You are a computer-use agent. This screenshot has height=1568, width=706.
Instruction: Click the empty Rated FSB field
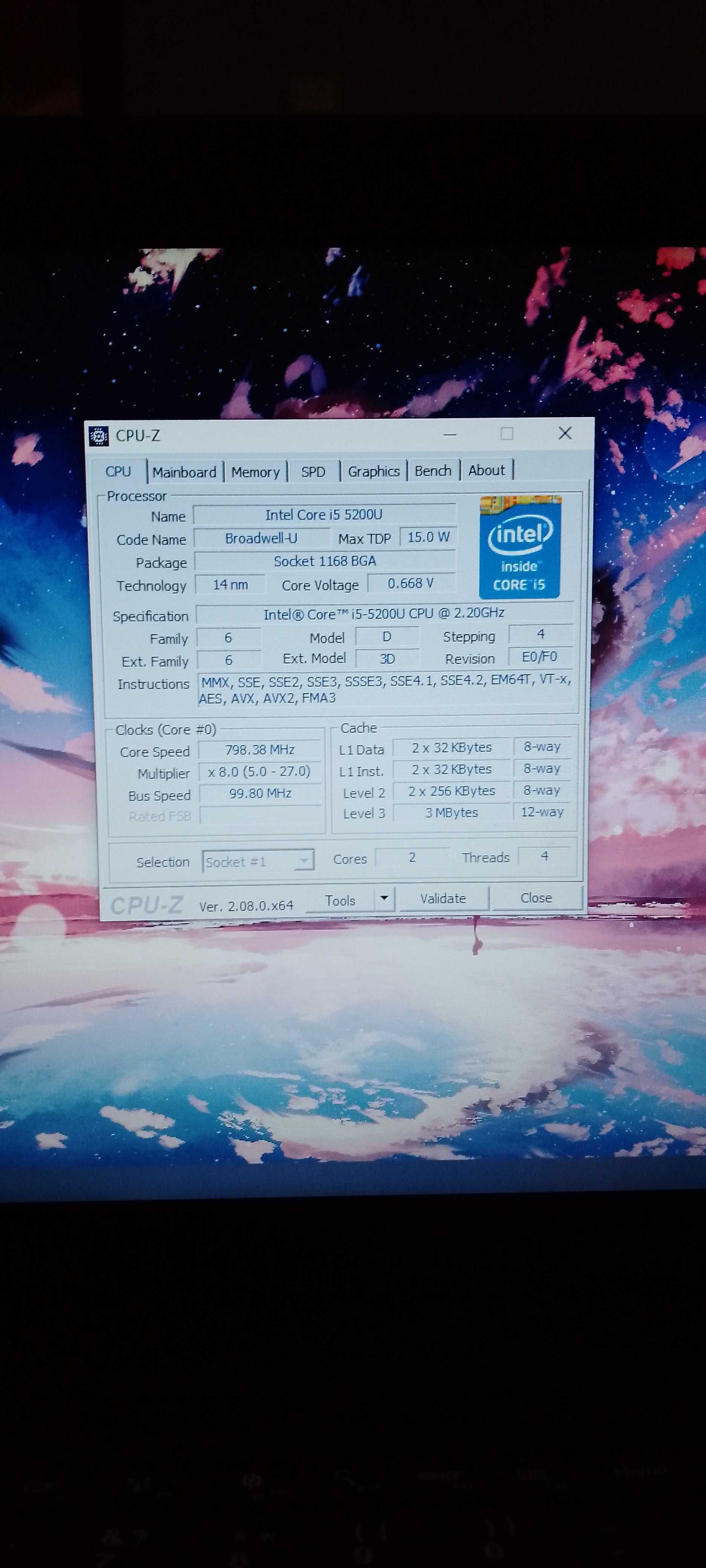[x=260, y=815]
